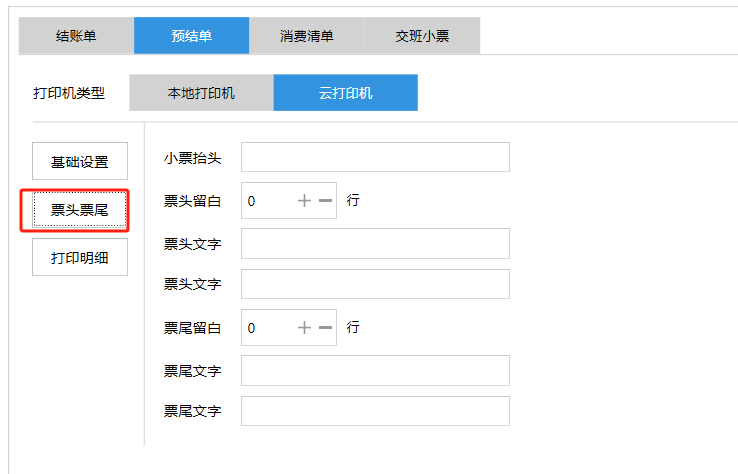Open the 基础设置 section
This screenshot has width=738, height=474.
pos(80,161)
